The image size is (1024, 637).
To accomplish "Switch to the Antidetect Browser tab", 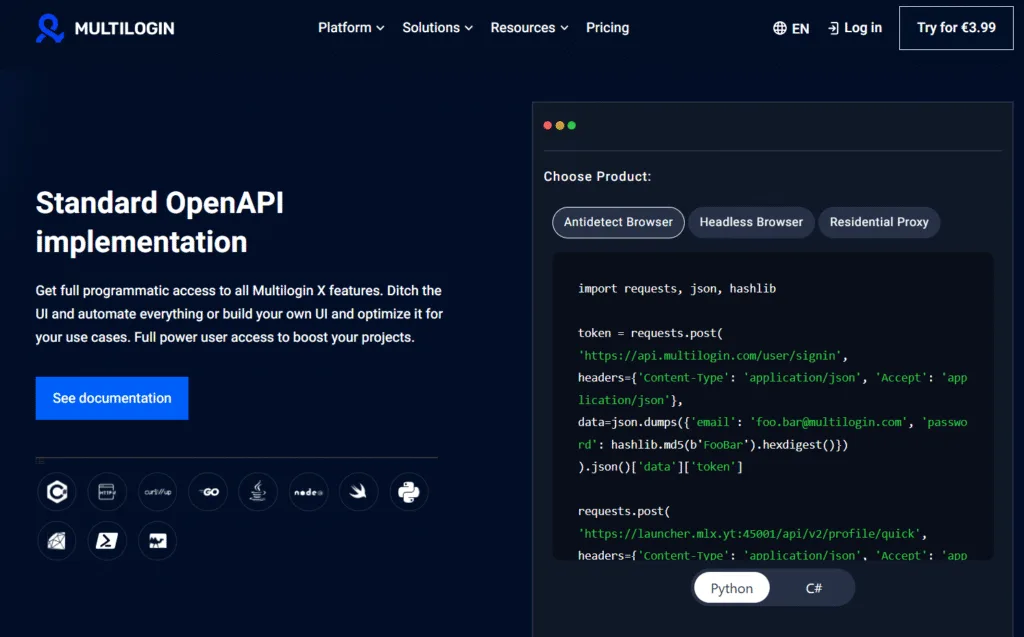I will pyautogui.click(x=618, y=222).
